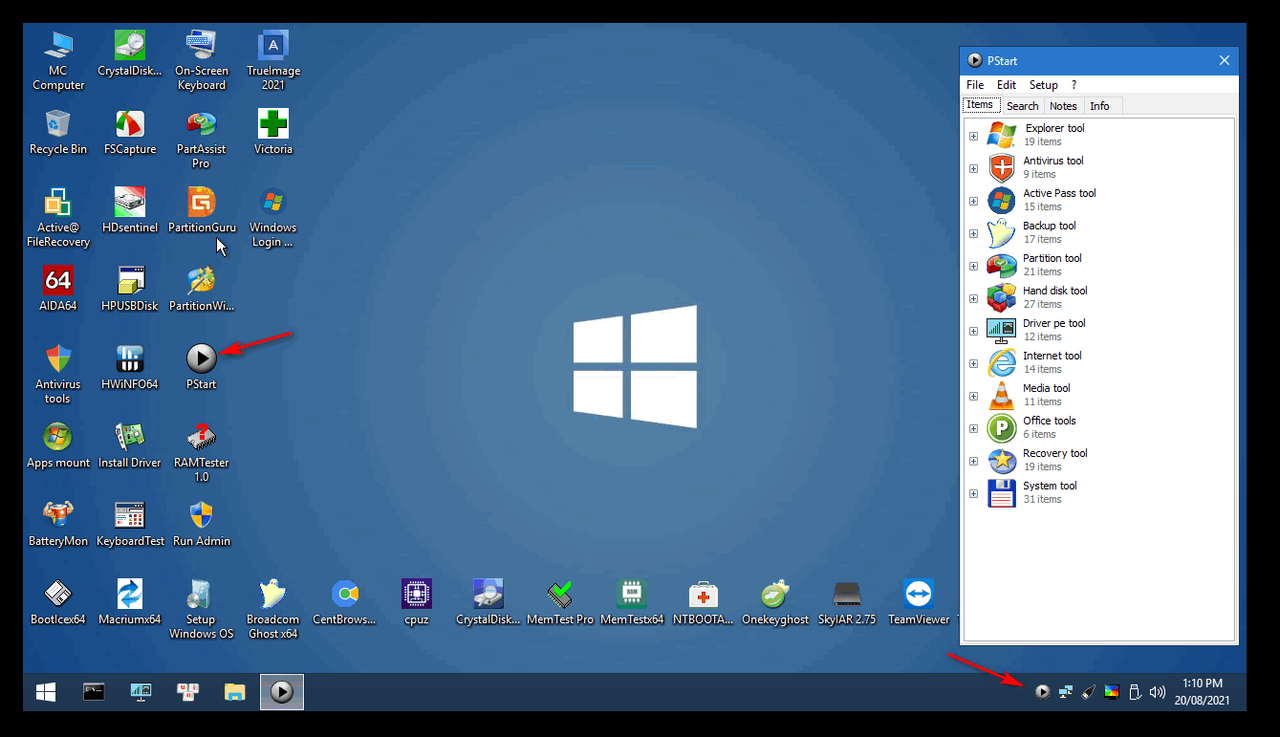1280x737 pixels.
Task: Open the ? help menu
Action: coord(1074,85)
